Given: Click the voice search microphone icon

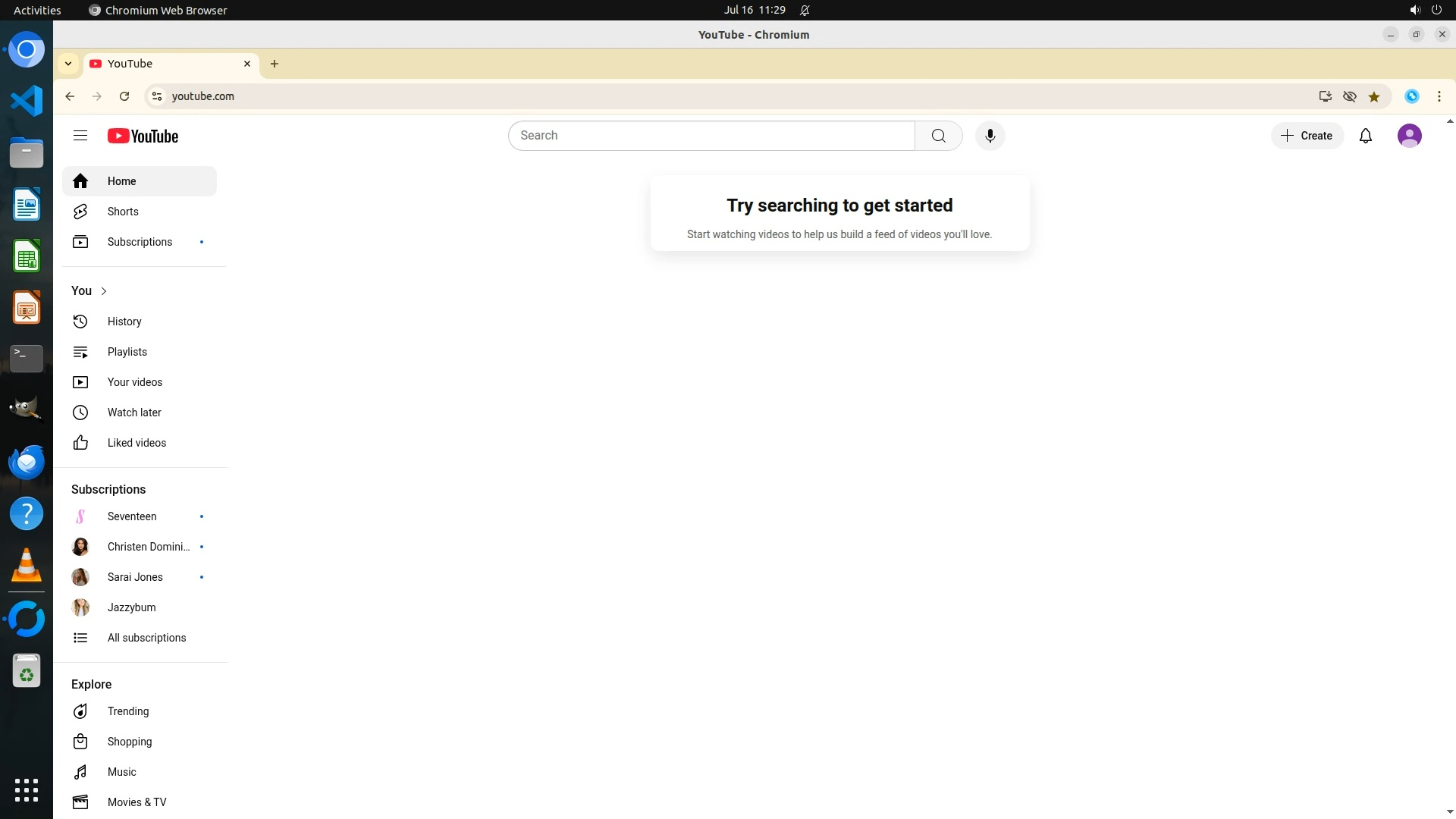Looking at the screenshot, I should coord(990,136).
